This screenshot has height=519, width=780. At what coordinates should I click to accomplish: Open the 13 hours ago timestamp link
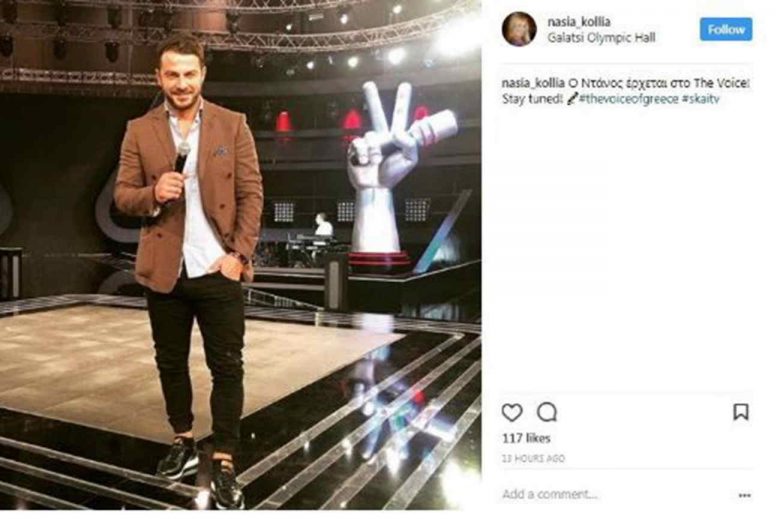click(x=533, y=458)
